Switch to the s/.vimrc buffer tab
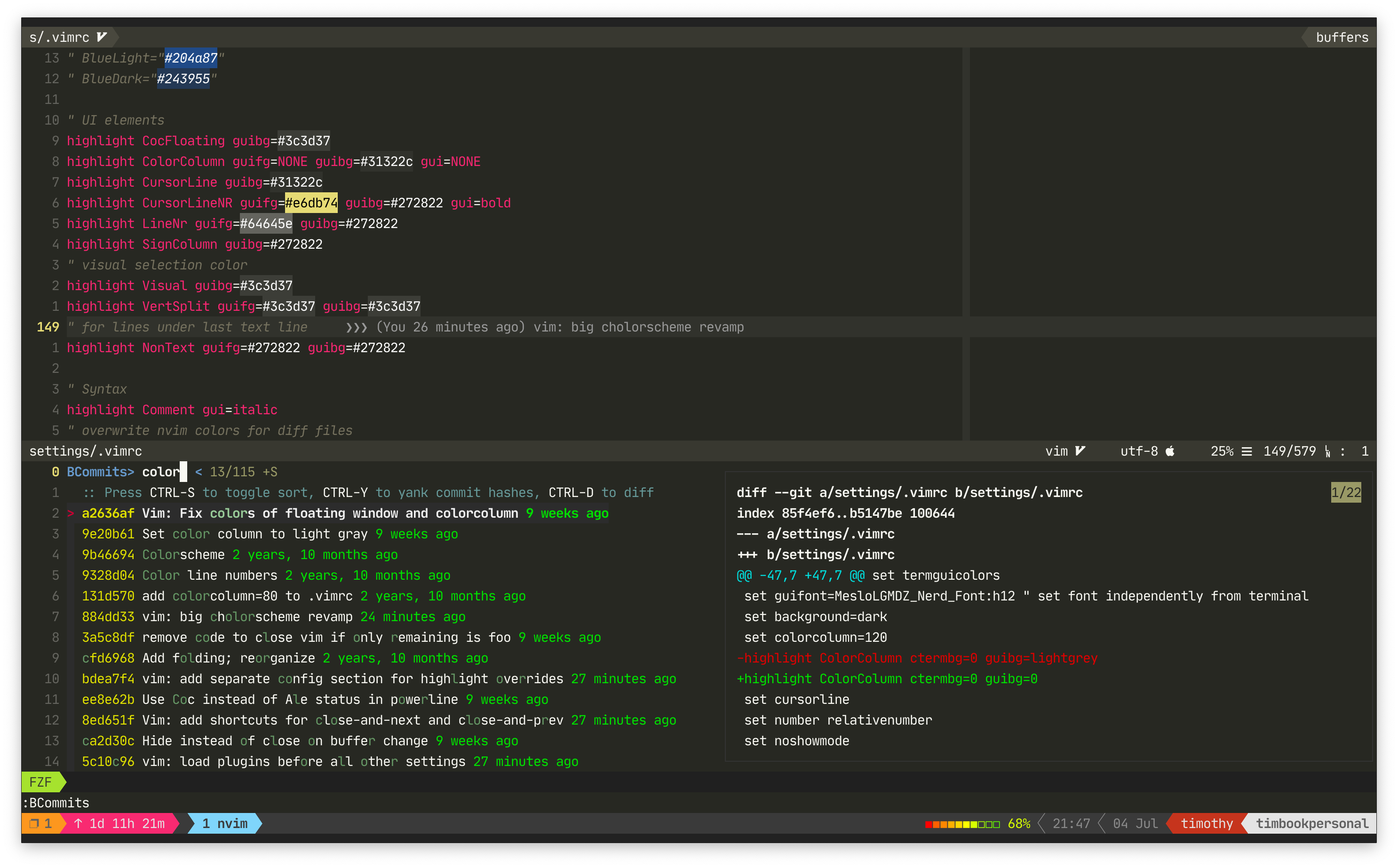The image size is (1398, 868). (60, 37)
